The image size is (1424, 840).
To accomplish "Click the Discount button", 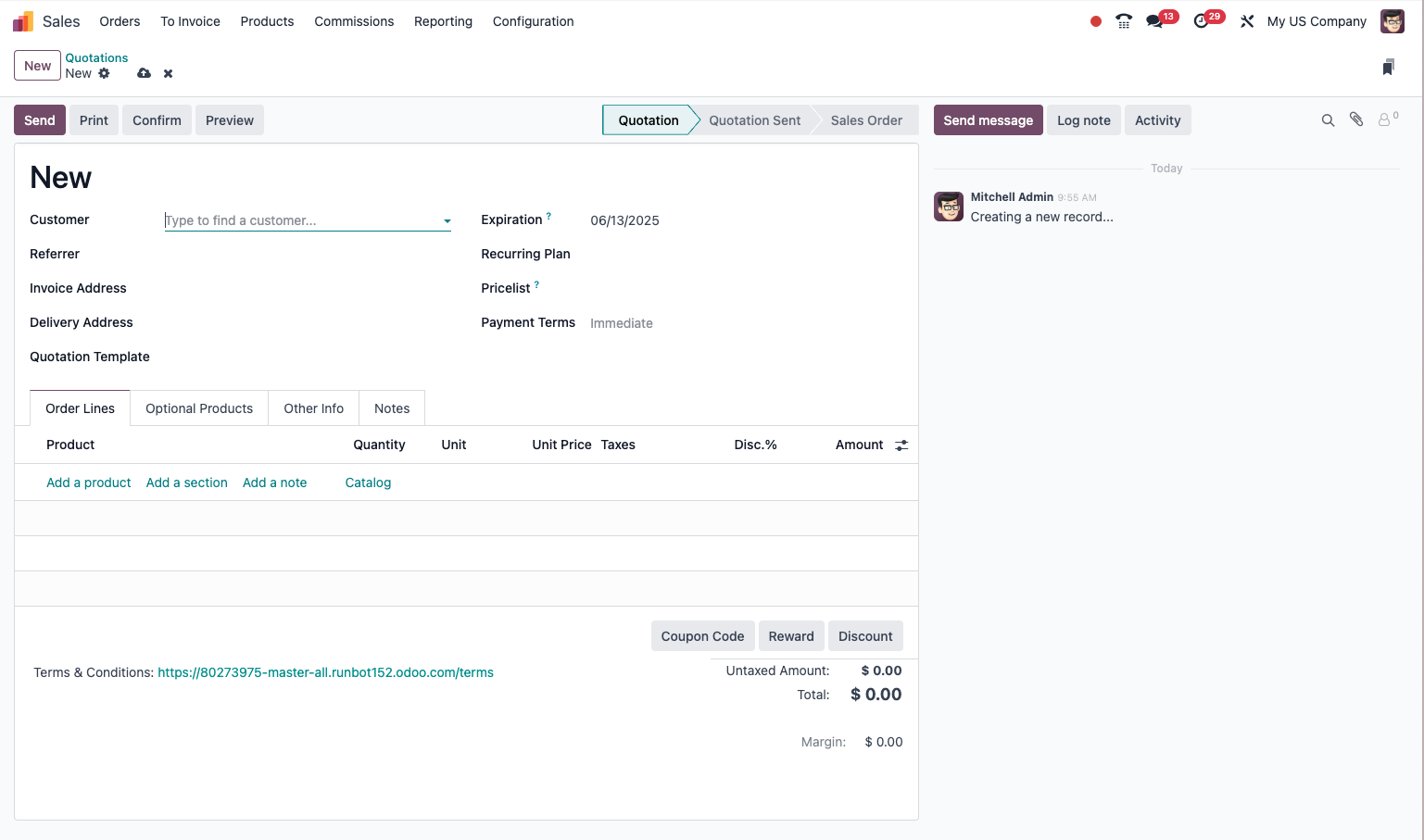I will click(x=865, y=636).
